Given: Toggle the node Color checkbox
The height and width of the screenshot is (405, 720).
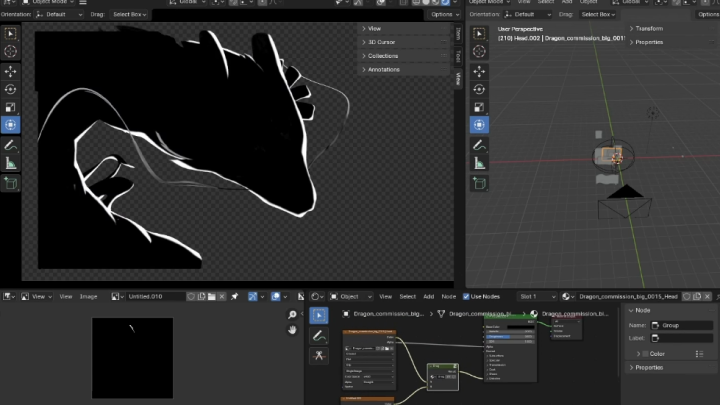Looking at the screenshot, I should [646, 354].
